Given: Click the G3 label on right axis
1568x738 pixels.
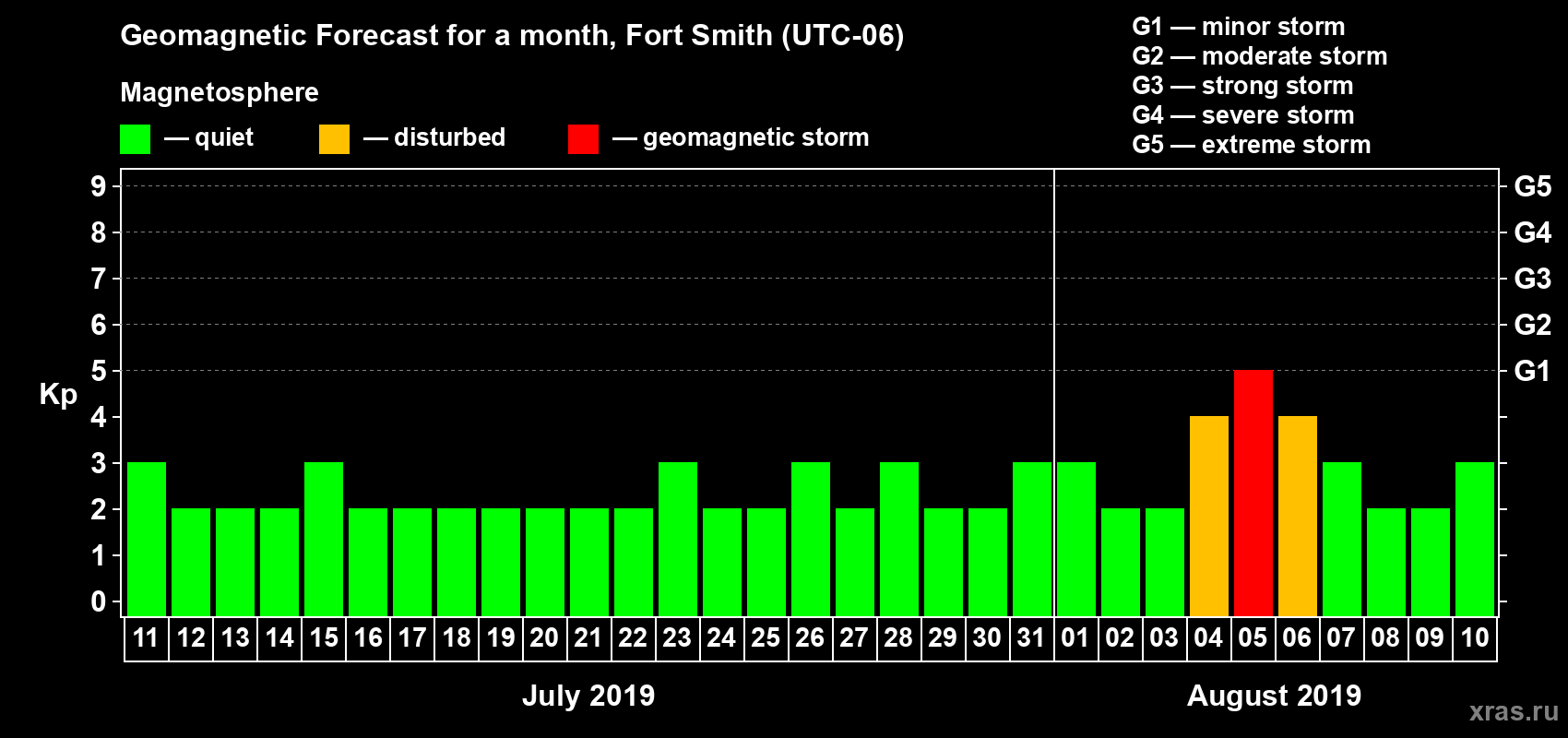Looking at the screenshot, I should coord(1533,279).
